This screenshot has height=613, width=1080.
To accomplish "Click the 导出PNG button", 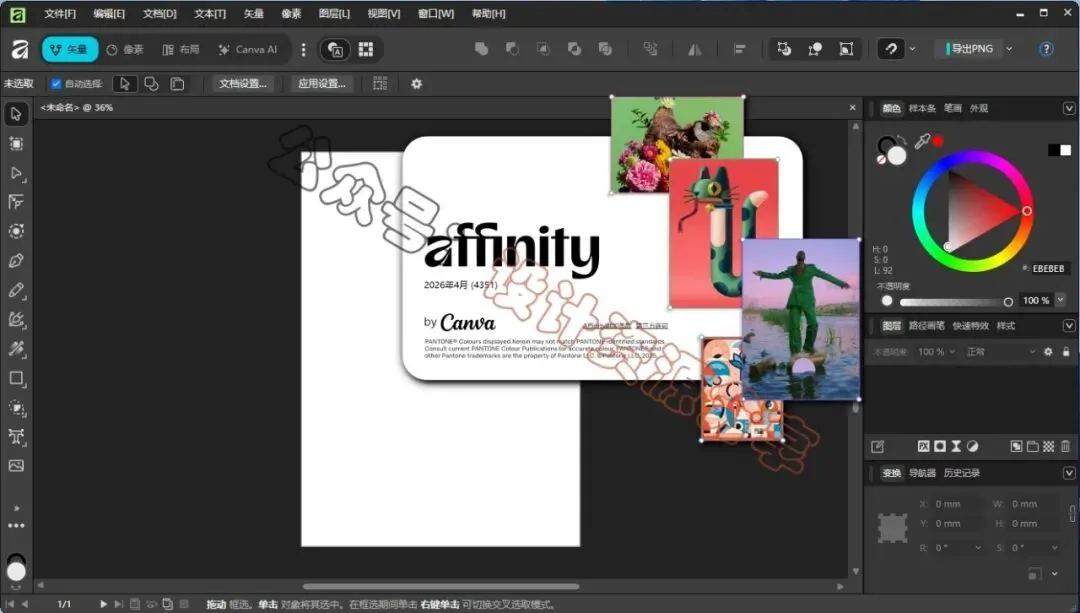I will tap(970, 49).
